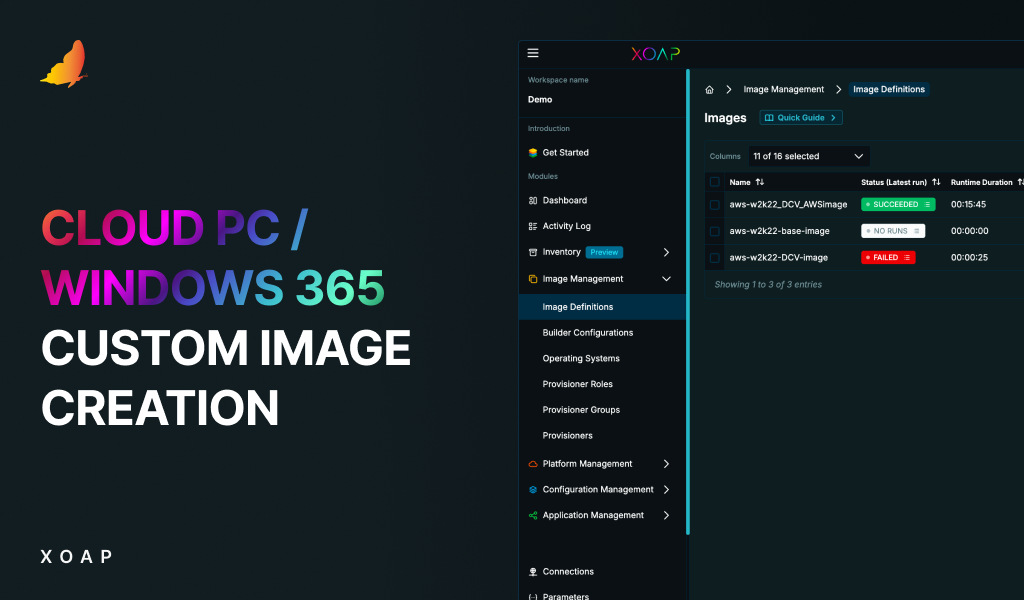
Task: Check the aws-w2k22-DCV-image row checkbox
Action: coord(715,258)
